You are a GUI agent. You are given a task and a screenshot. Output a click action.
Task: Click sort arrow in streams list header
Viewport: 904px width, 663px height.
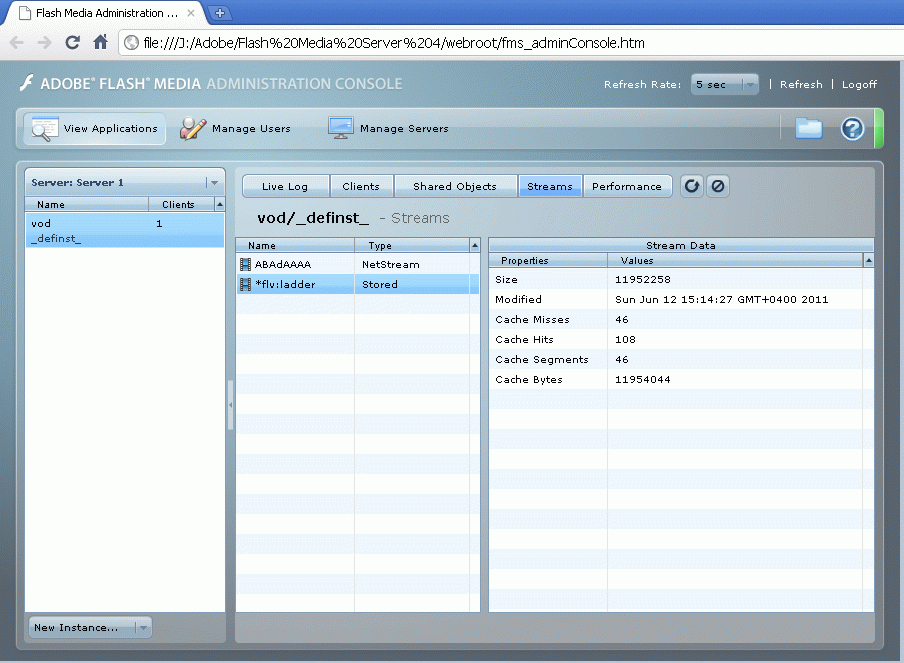click(474, 246)
